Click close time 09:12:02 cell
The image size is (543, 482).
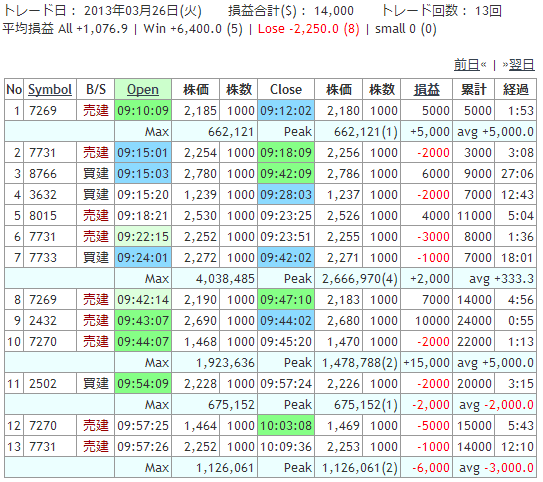tap(286, 111)
